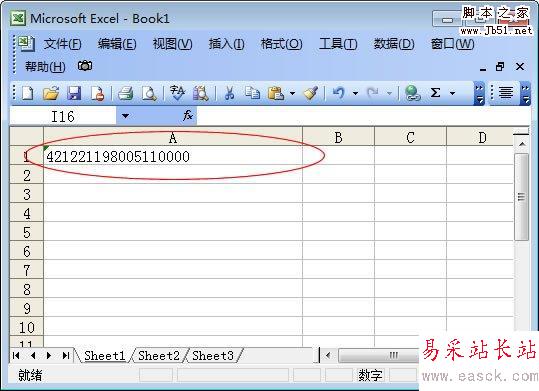Open the 工具(T) menu
This screenshot has width=539, height=391.
tap(338, 44)
